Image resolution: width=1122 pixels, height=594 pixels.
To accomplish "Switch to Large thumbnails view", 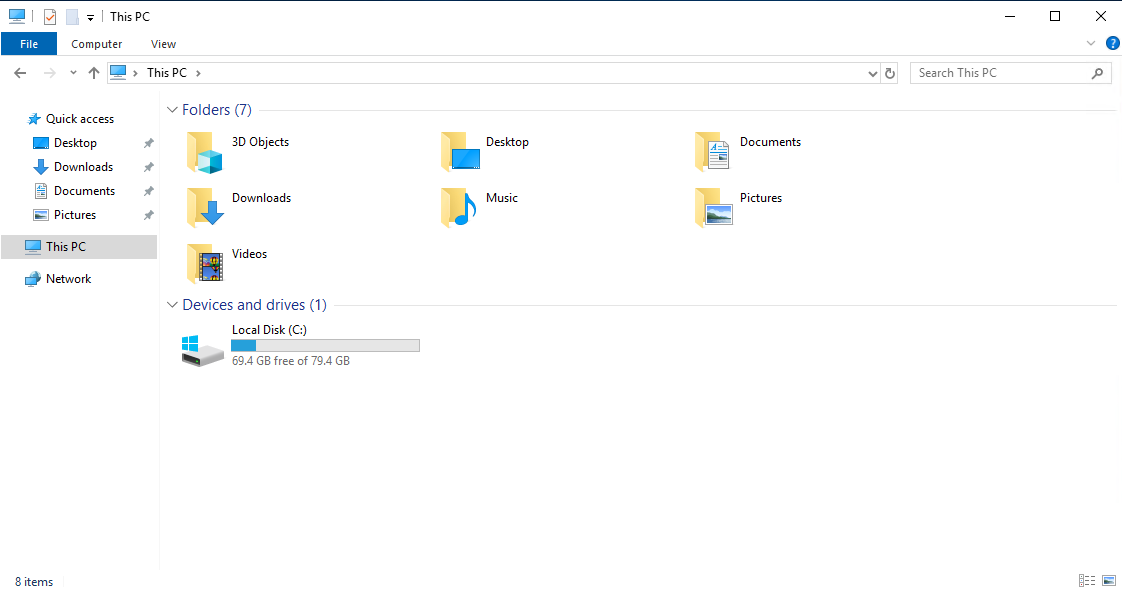I will pyautogui.click(x=1109, y=580).
